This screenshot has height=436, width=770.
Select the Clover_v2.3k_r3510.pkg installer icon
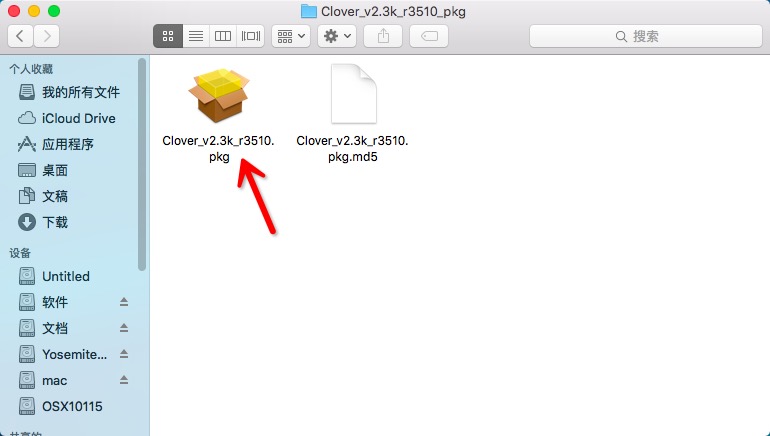click(x=219, y=96)
